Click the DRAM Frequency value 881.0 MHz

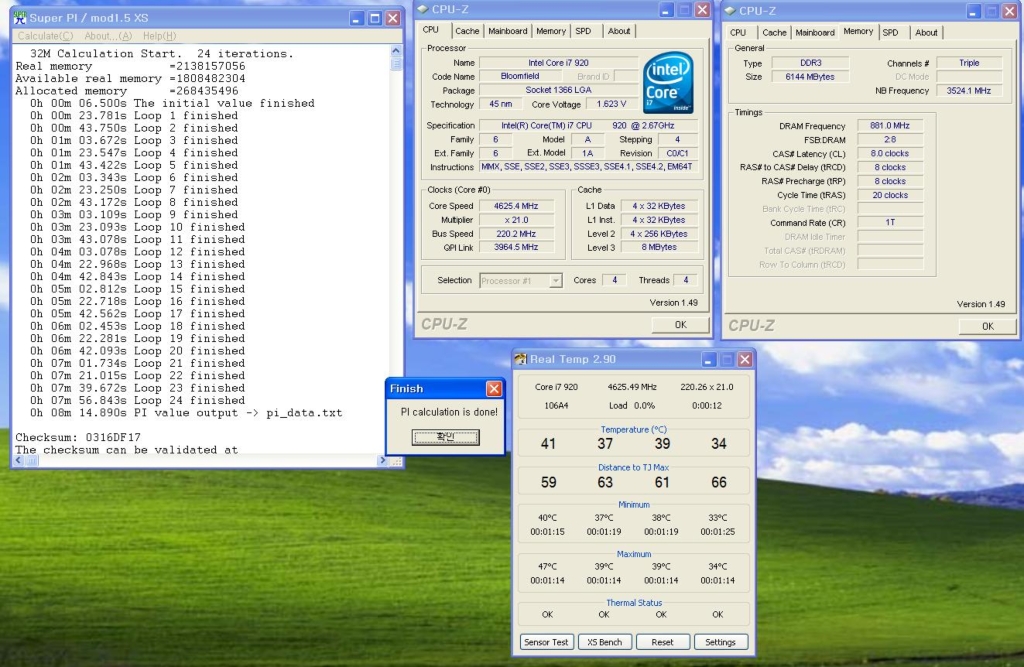(889, 126)
